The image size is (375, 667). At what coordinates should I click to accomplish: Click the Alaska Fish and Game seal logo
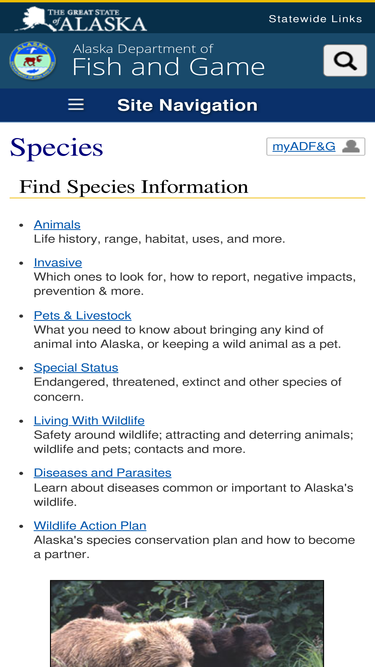32,61
